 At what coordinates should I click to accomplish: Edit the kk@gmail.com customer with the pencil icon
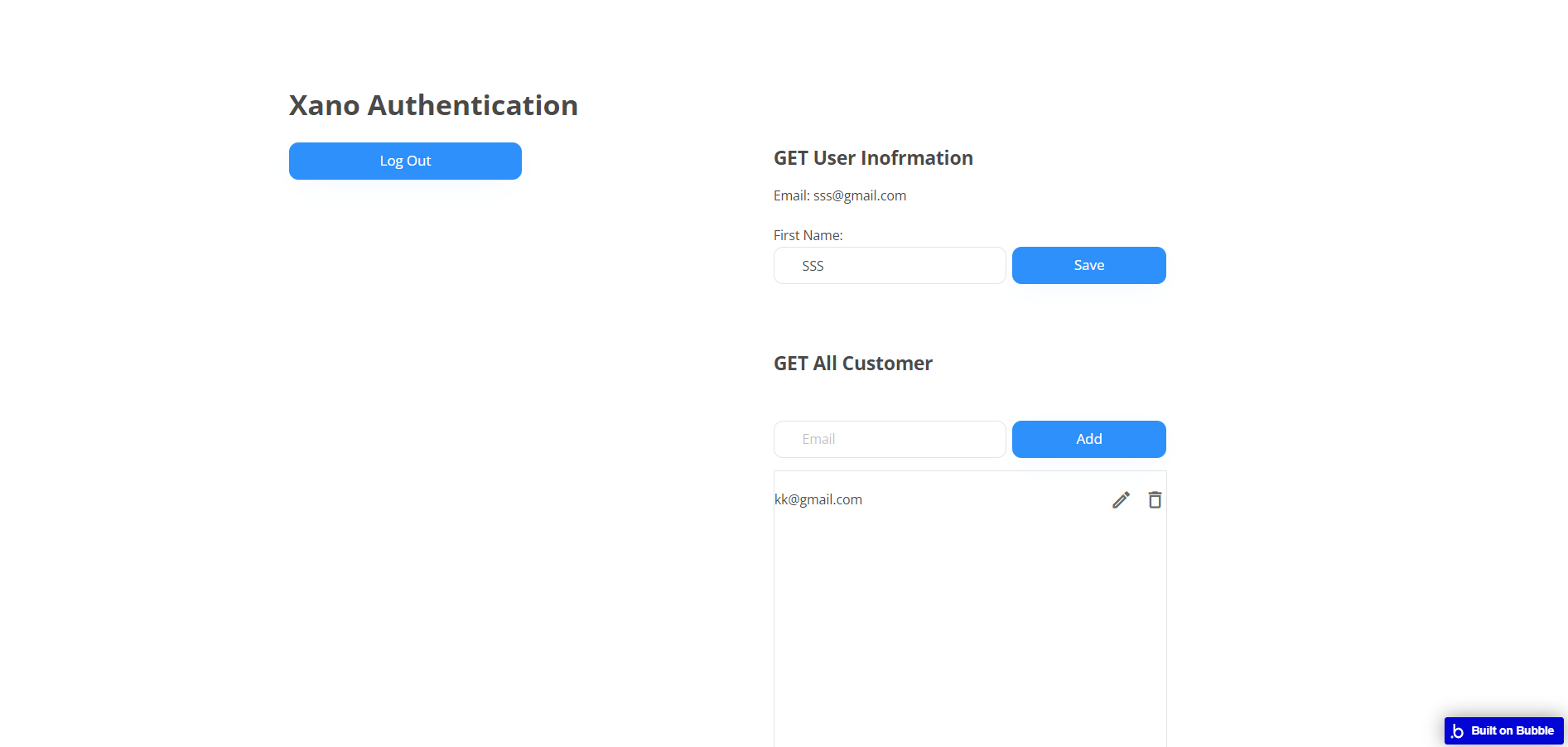(x=1121, y=499)
